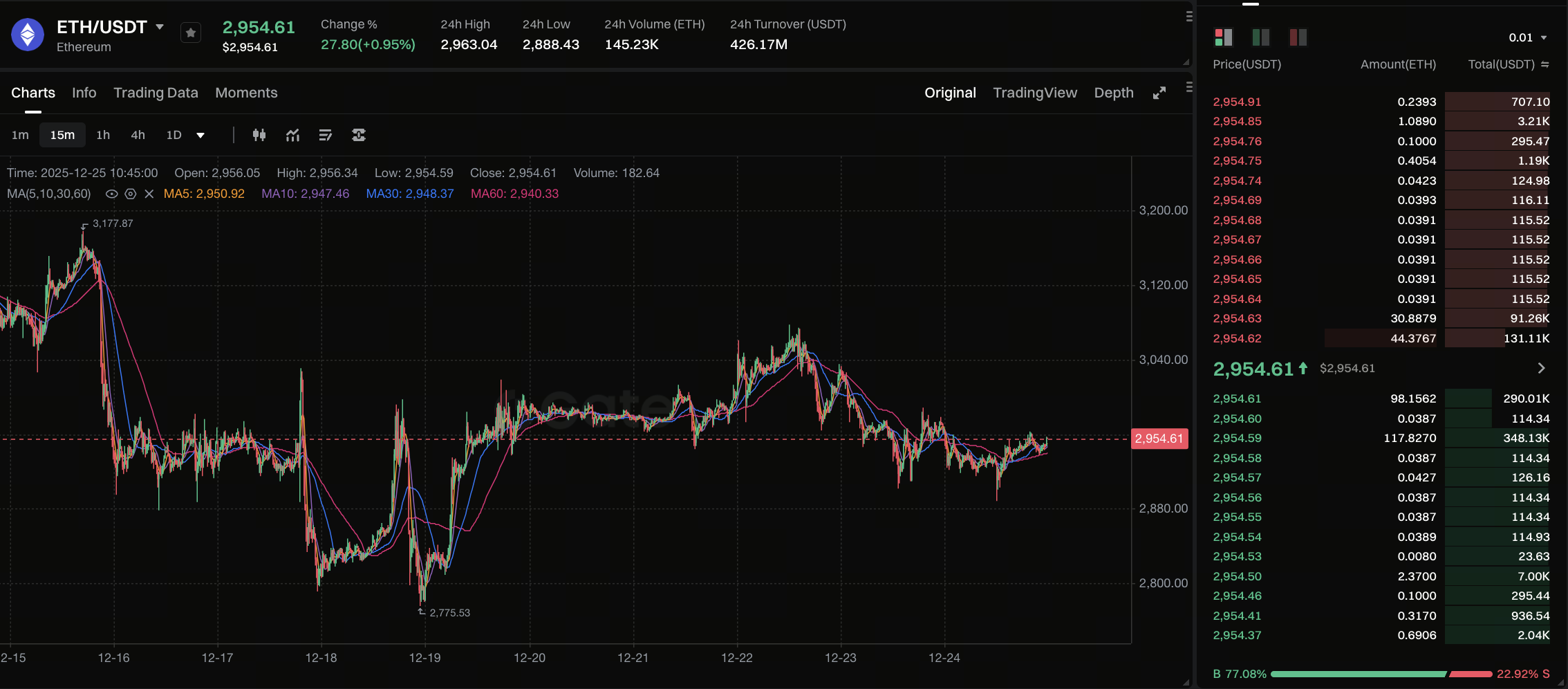Toggle MA indicator visibility eye icon
The image size is (1568, 689).
click(x=111, y=194)
